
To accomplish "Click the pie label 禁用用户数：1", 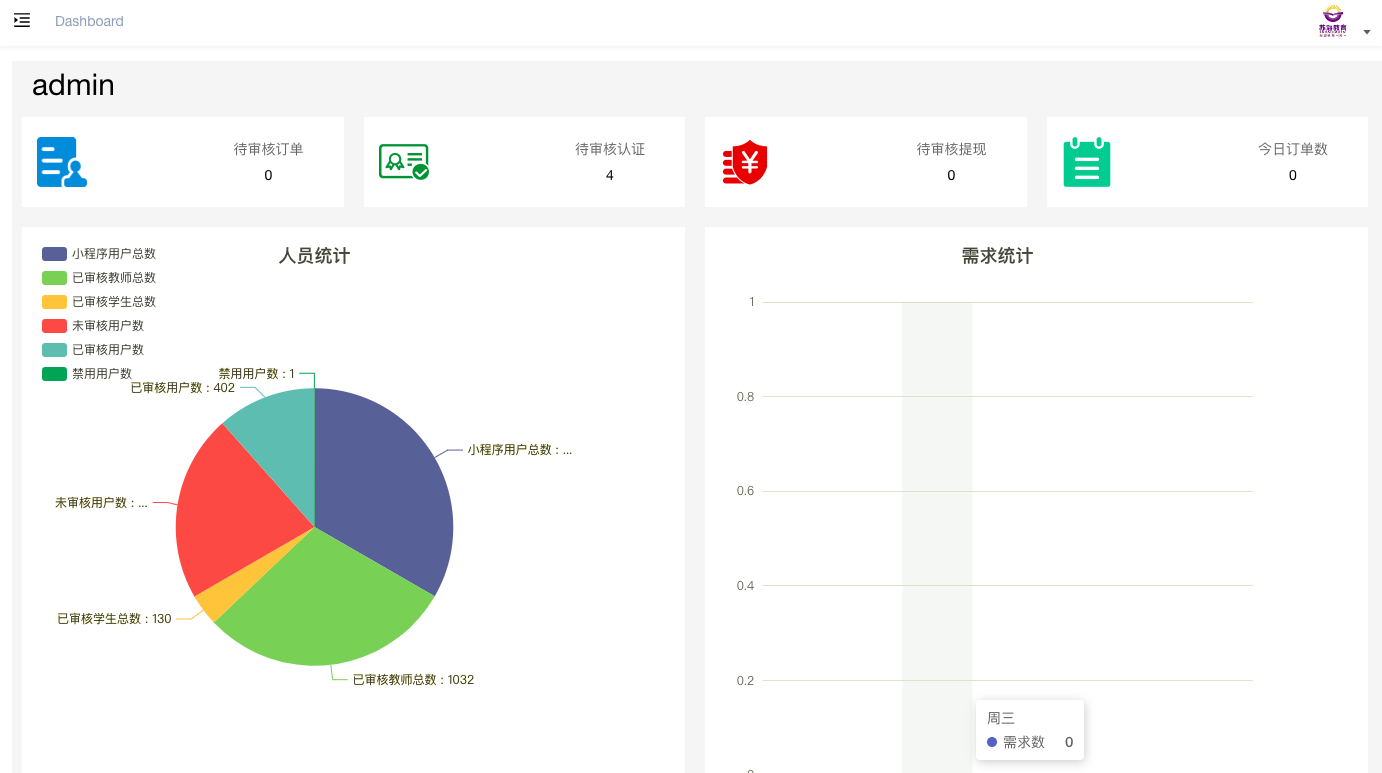I will [257, 374].
